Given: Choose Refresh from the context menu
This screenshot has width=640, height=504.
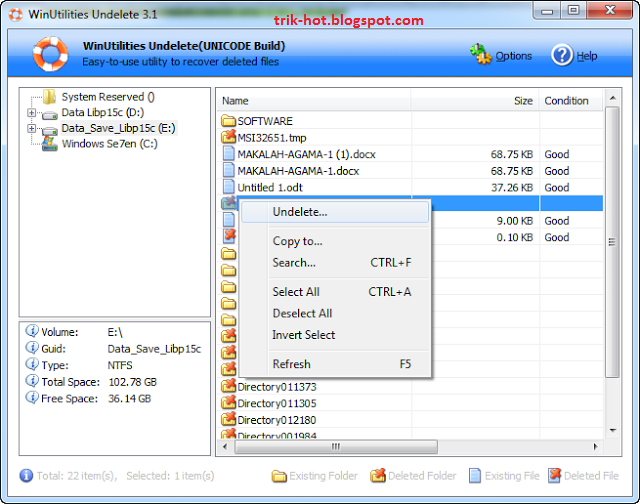Looking at the screenshot, I should pyautogui.click(x=335, y=364).
